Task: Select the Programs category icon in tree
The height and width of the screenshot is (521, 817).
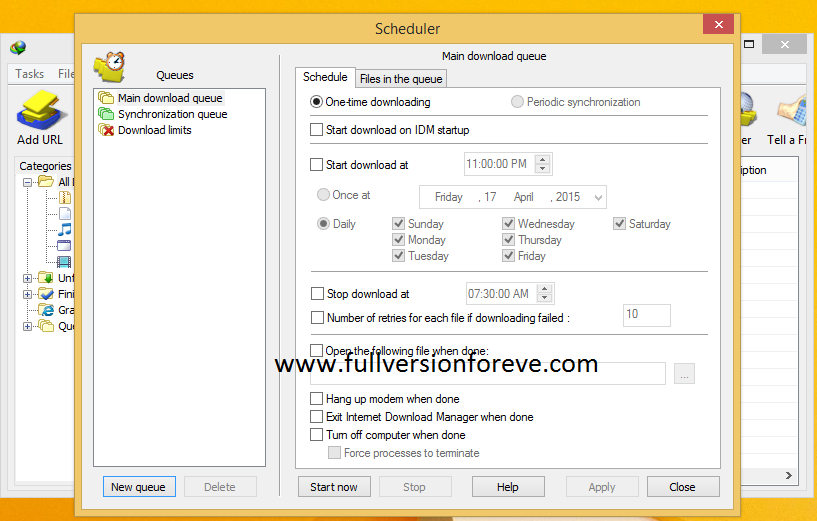Action: click(65, 245)
